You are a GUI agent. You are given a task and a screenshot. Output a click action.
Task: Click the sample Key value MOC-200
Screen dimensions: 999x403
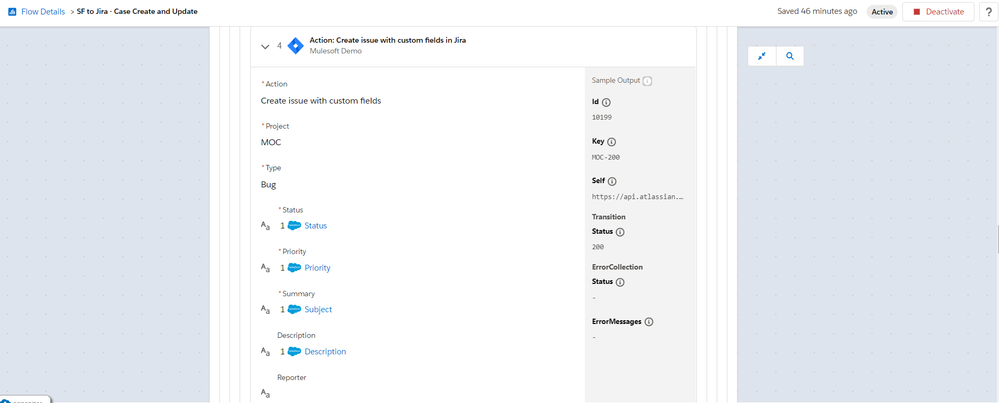click(x=606, y=157)
